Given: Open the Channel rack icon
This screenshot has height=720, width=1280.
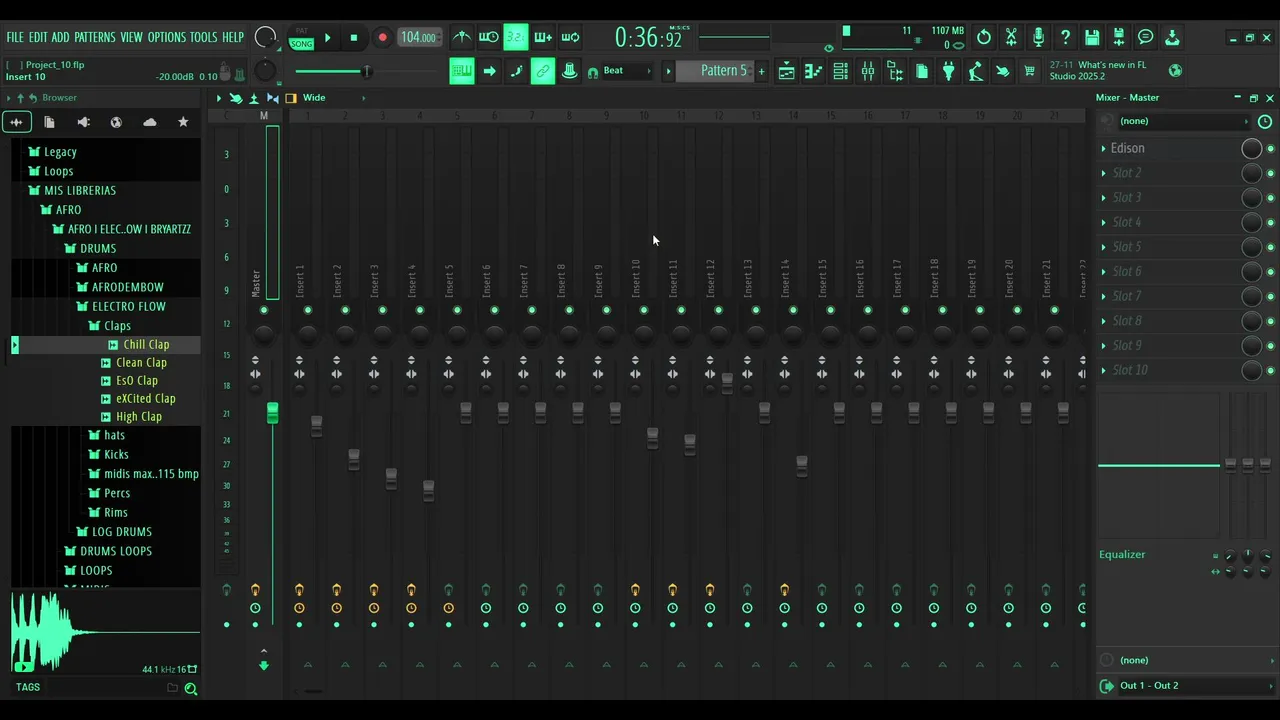Looking at the screenshot, I should [841, 71].
